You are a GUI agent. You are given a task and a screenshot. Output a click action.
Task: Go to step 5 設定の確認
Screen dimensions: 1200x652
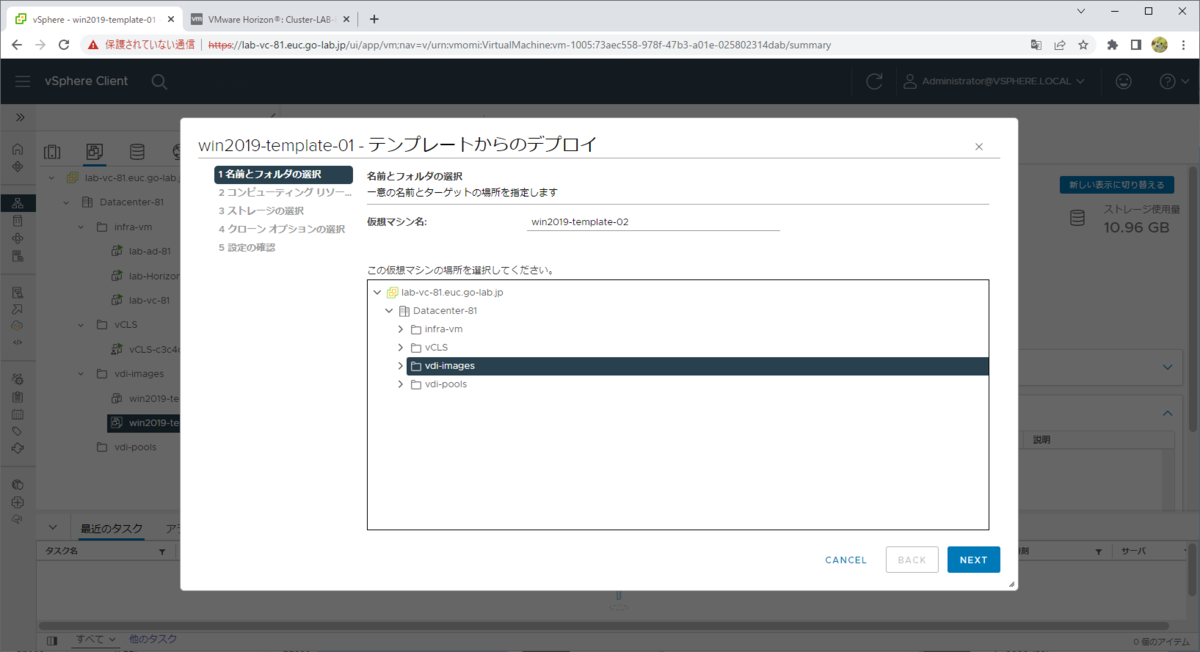tap(247, 247)
